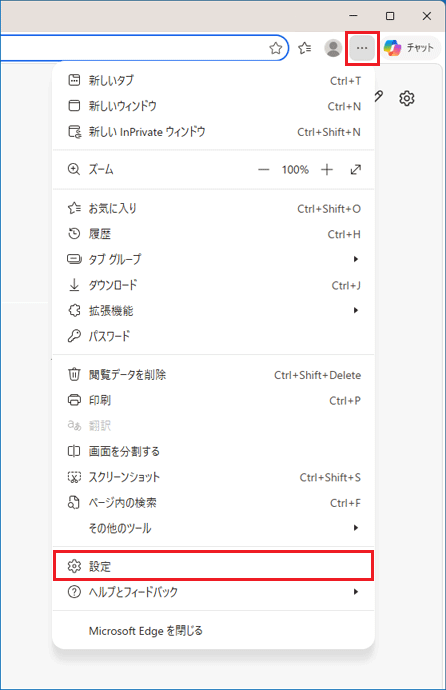Viewport: 446px width, 690px height.
Task: Click the new window icon in menu
Action: click(x=74, y=106)
